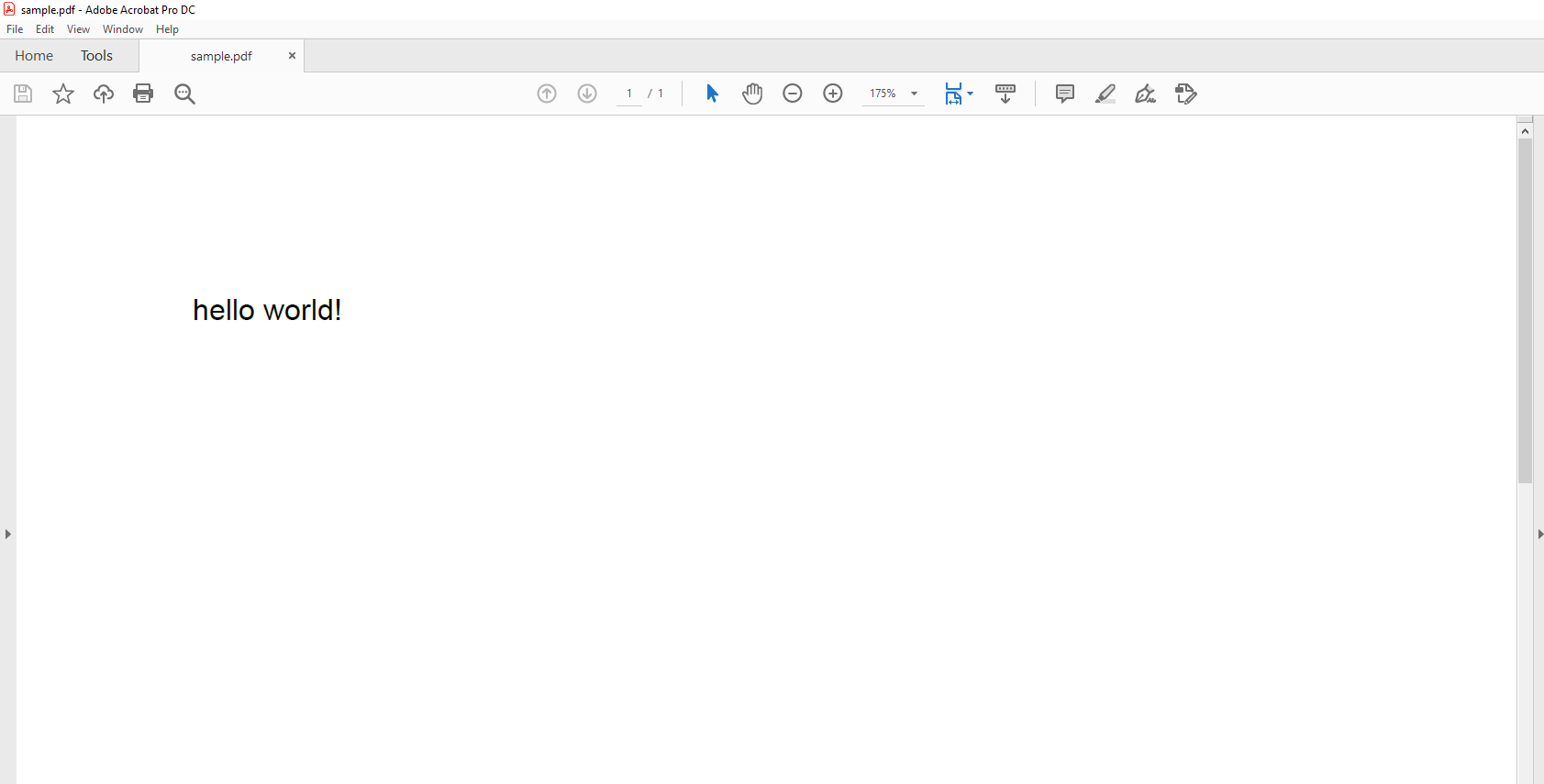1544x784 pixels.
Task: Expand the left navigation pane
Action: [x=8, y=534]
